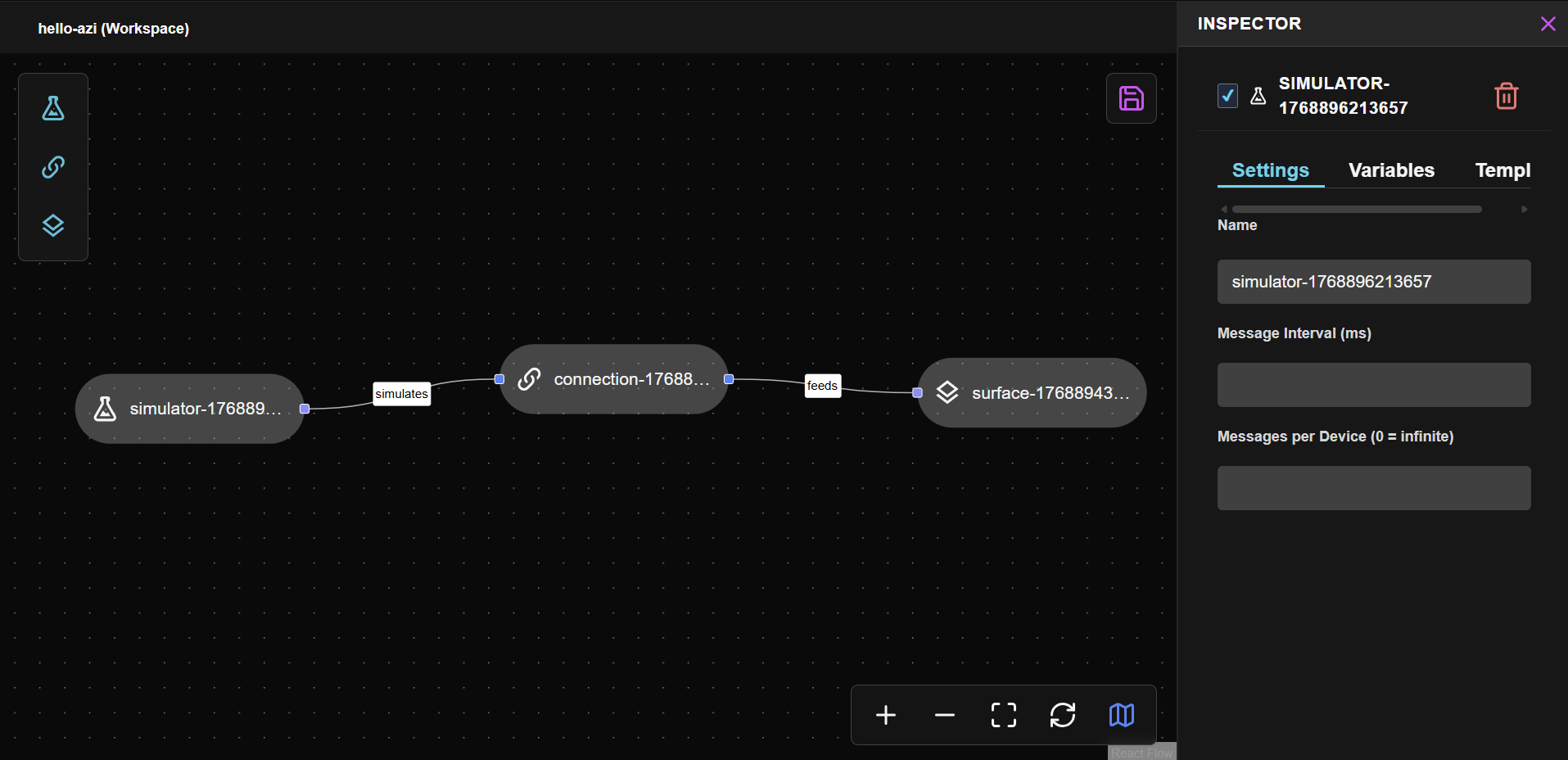The width and height of the screenshot is (1568, 760).
Task: Save the workspace with the floppy disk icon
Action: tap(1132, 98)
